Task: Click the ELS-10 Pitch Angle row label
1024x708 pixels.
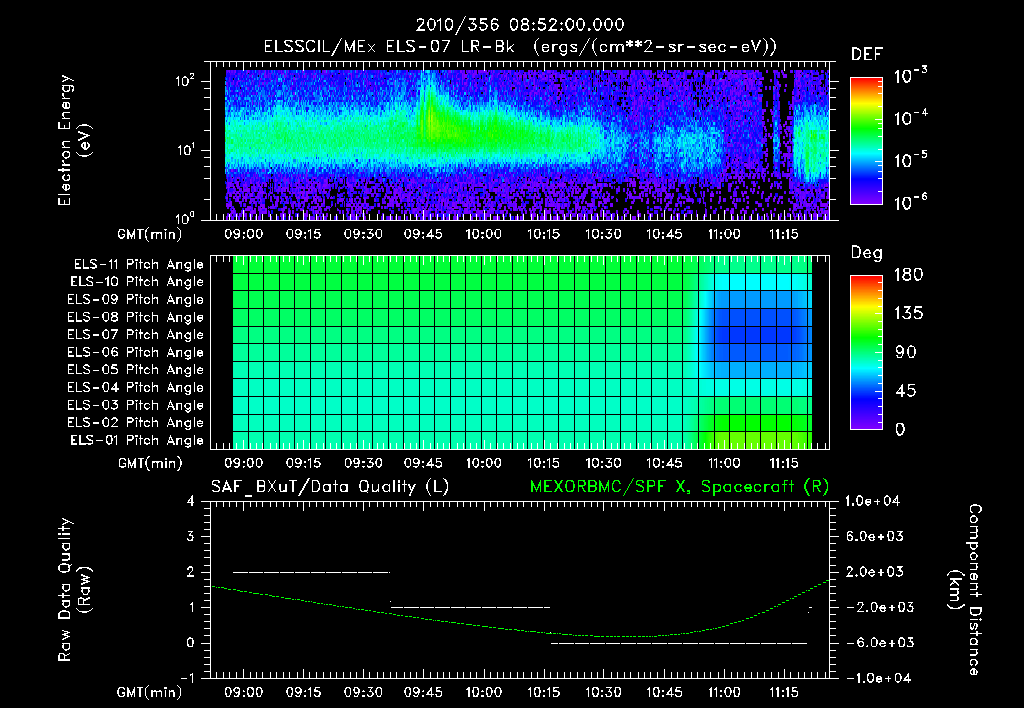Action: pyautogui.click(x=137, y=282)
